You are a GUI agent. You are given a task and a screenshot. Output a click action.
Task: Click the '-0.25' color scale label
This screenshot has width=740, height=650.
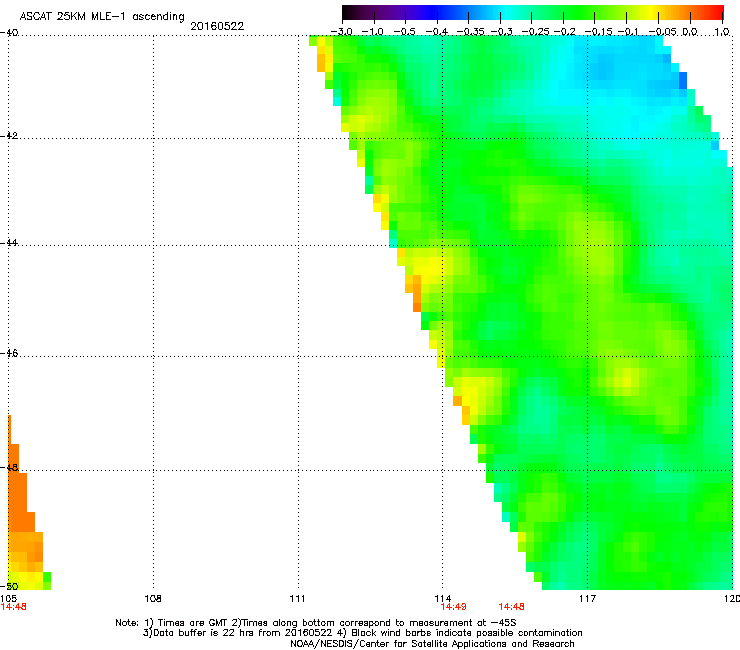[x=535, y=32]
